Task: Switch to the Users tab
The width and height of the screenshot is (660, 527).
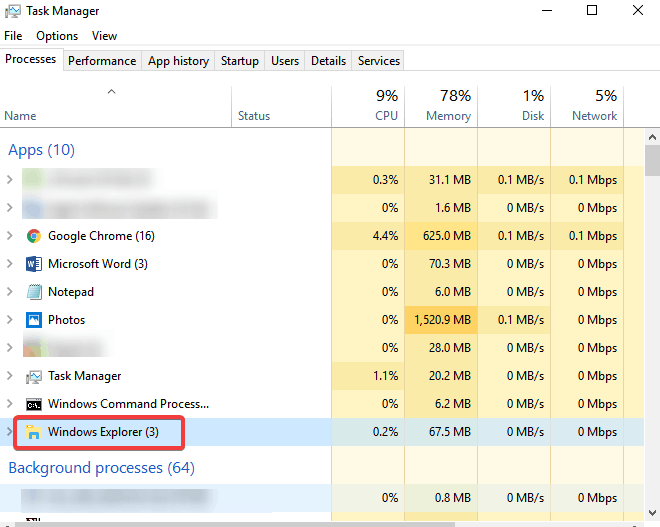Action: pos(285,61)
